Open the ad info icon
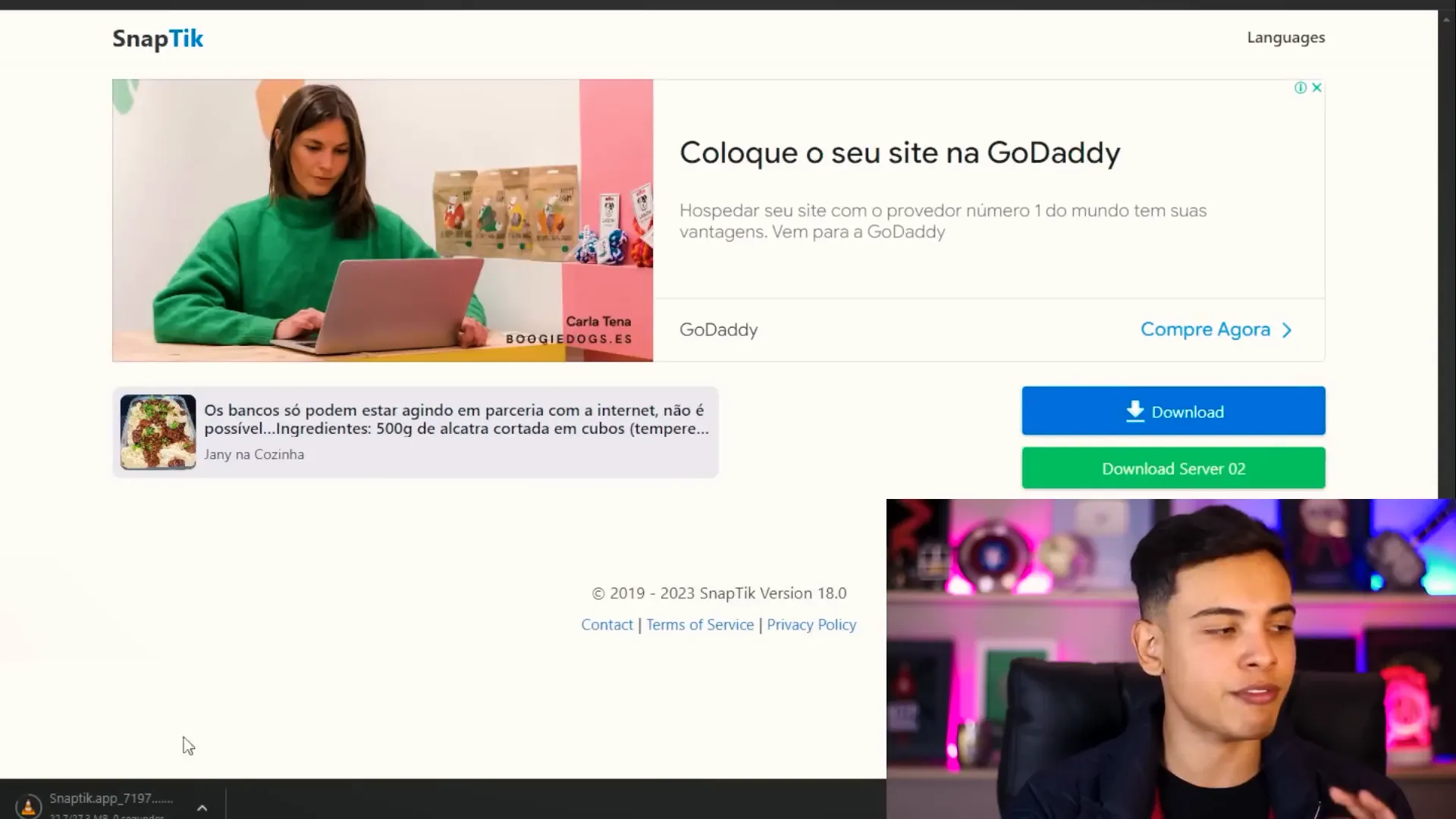1456x819 pixels. coord(1301,88)
